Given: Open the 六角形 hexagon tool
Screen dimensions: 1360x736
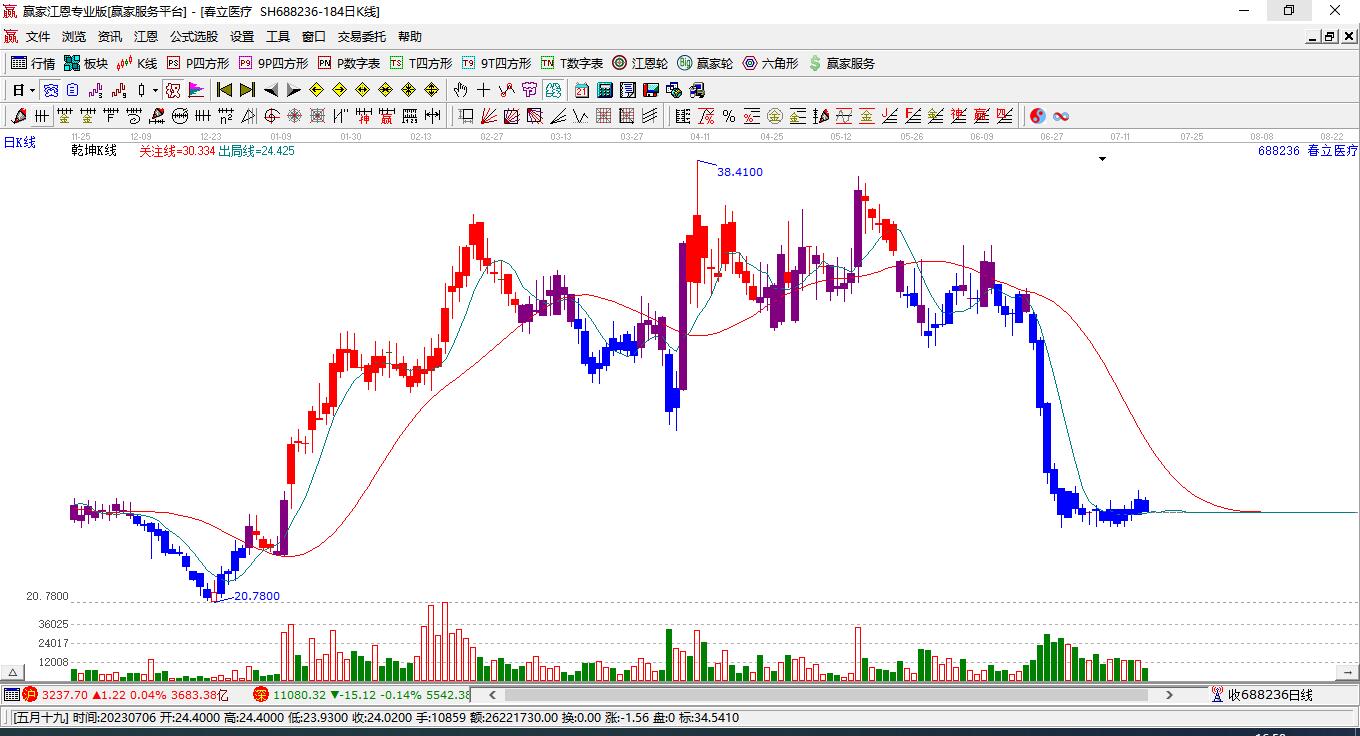Looking at the screenshot, I should (x=770, y=63).
